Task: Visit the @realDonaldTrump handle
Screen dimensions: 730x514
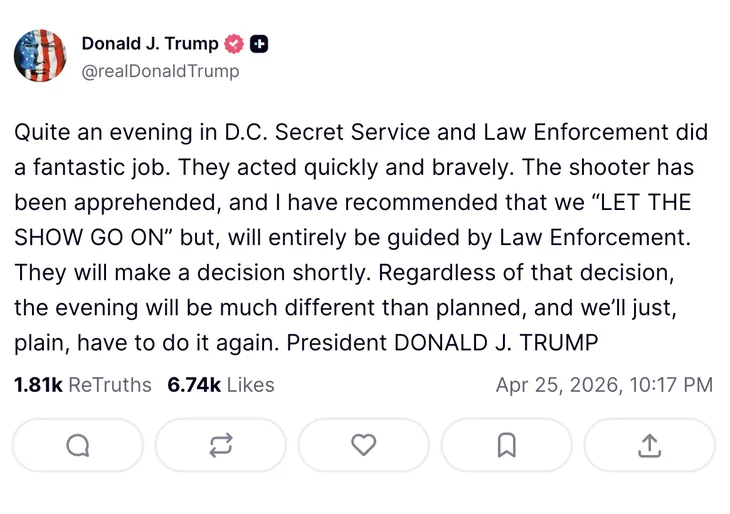Action: [x=160, y=71]
